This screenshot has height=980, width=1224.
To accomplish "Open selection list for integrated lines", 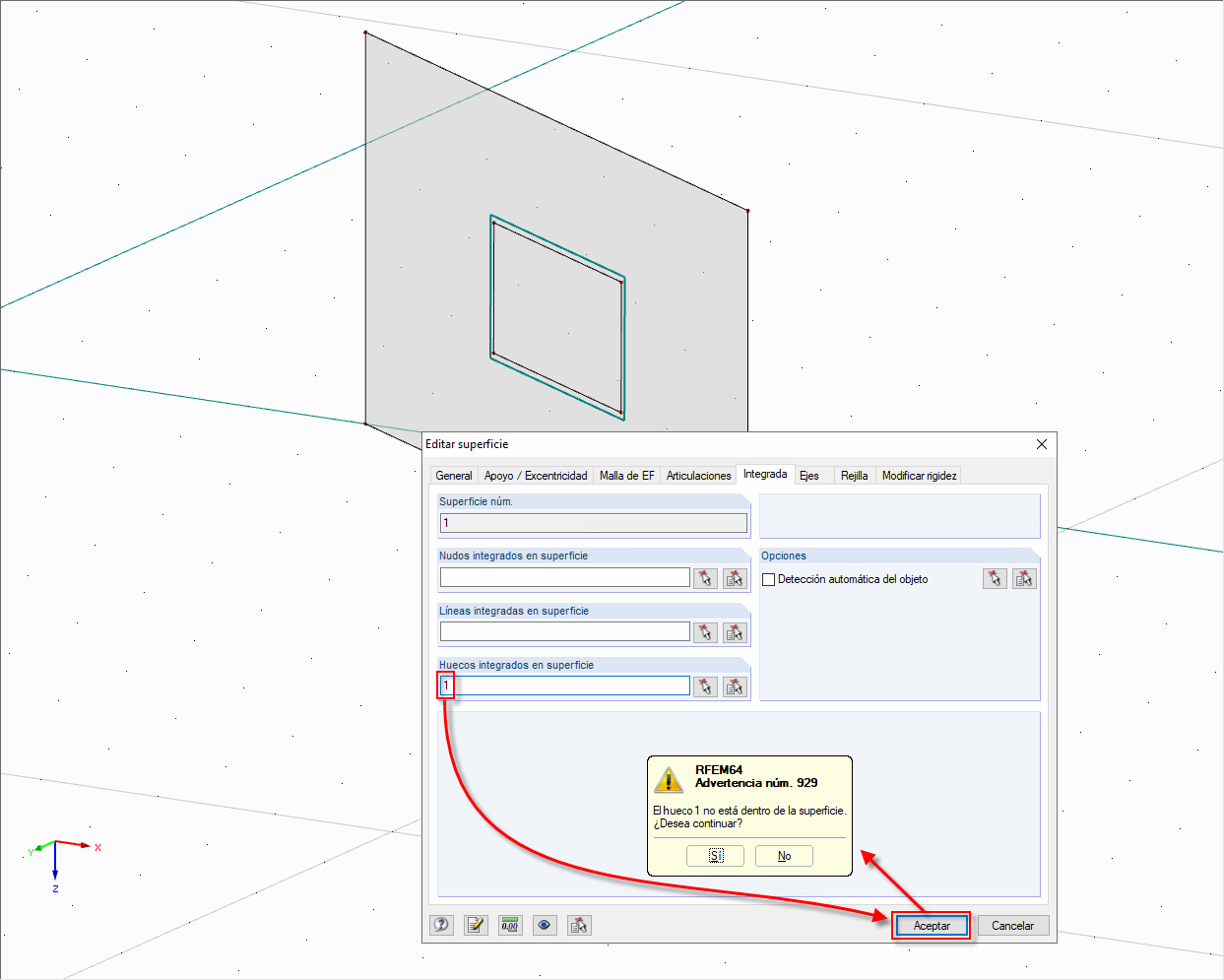I will [735, 632].
